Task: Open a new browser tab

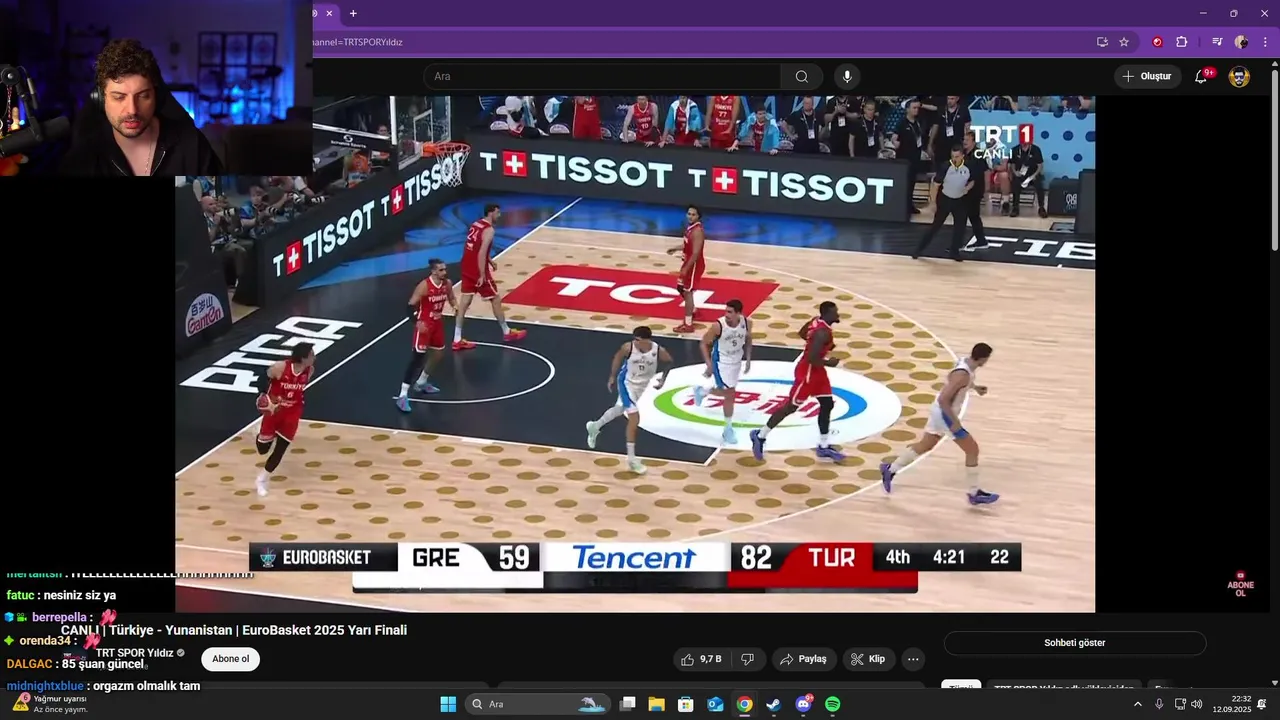Action: click(x=353, y=13)
